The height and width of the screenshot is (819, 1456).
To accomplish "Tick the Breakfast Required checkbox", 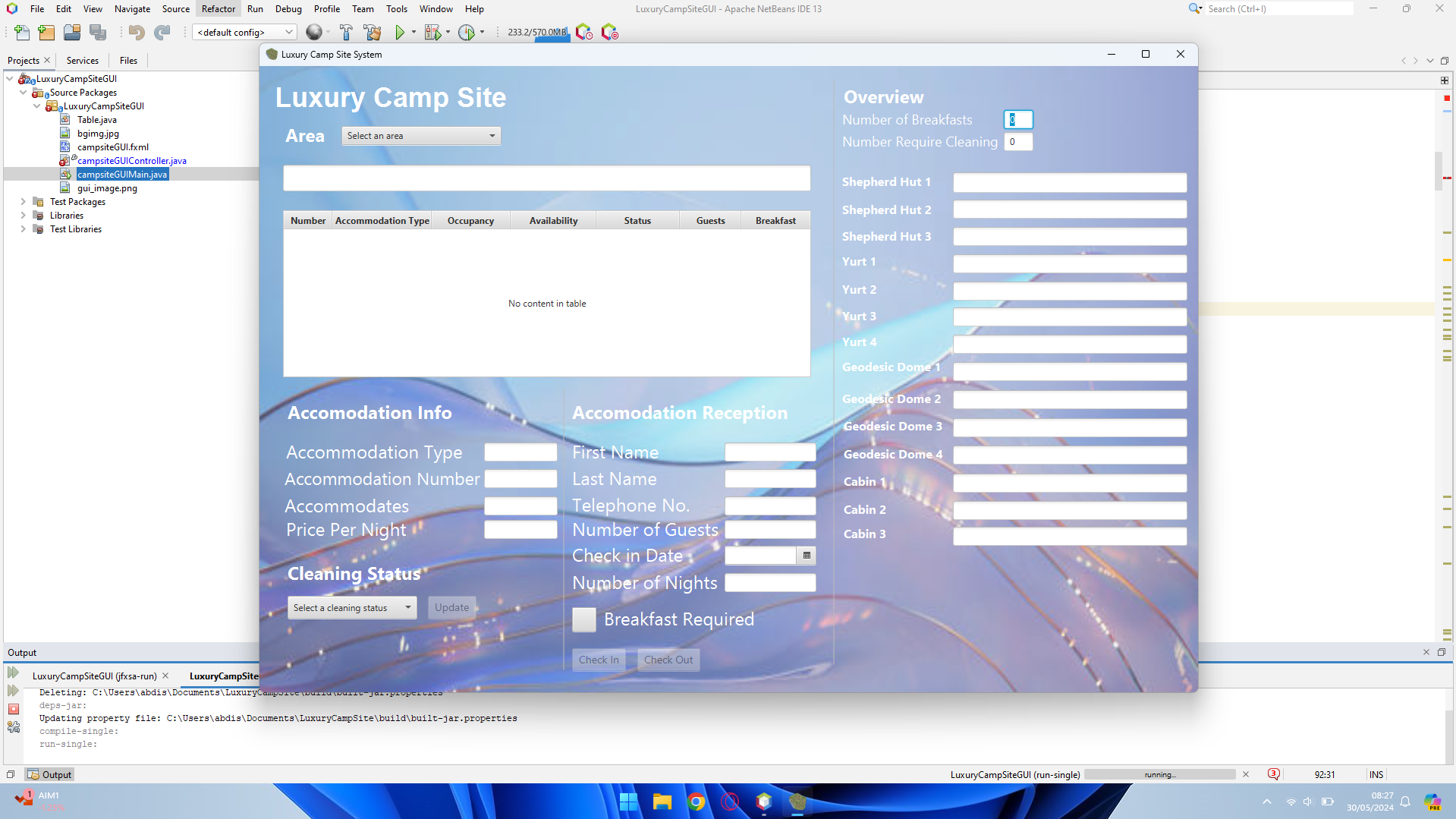I will coord(584,620).
